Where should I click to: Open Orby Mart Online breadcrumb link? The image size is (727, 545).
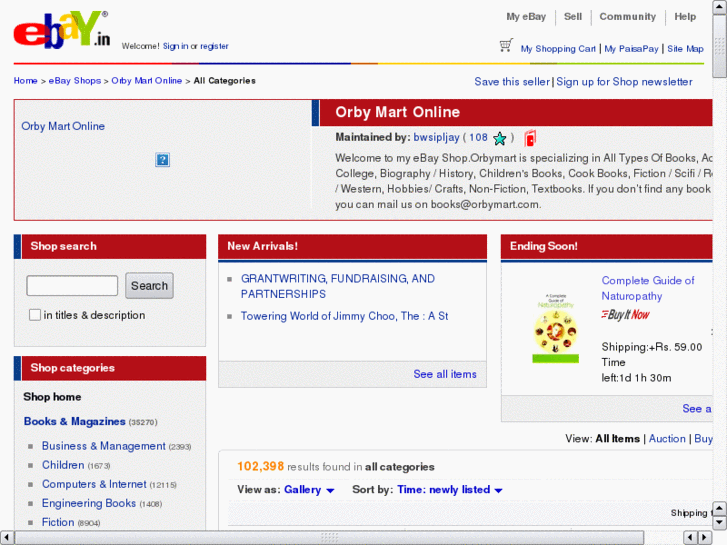coord(147,81)
